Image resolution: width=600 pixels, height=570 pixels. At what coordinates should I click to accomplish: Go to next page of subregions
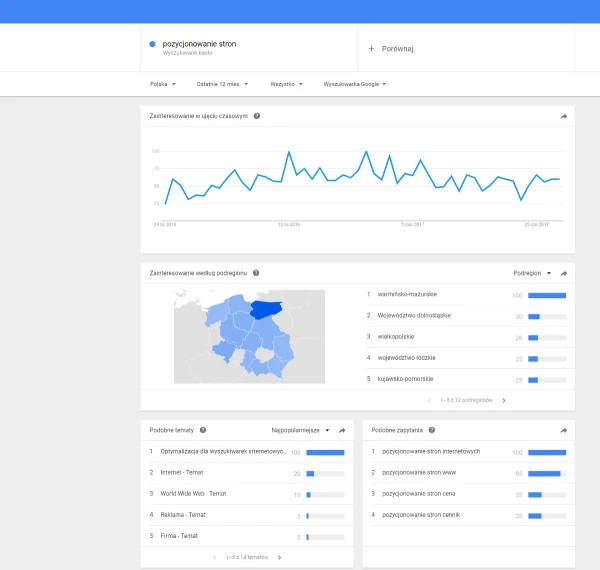pyautogui.click(x=503, y=400)
